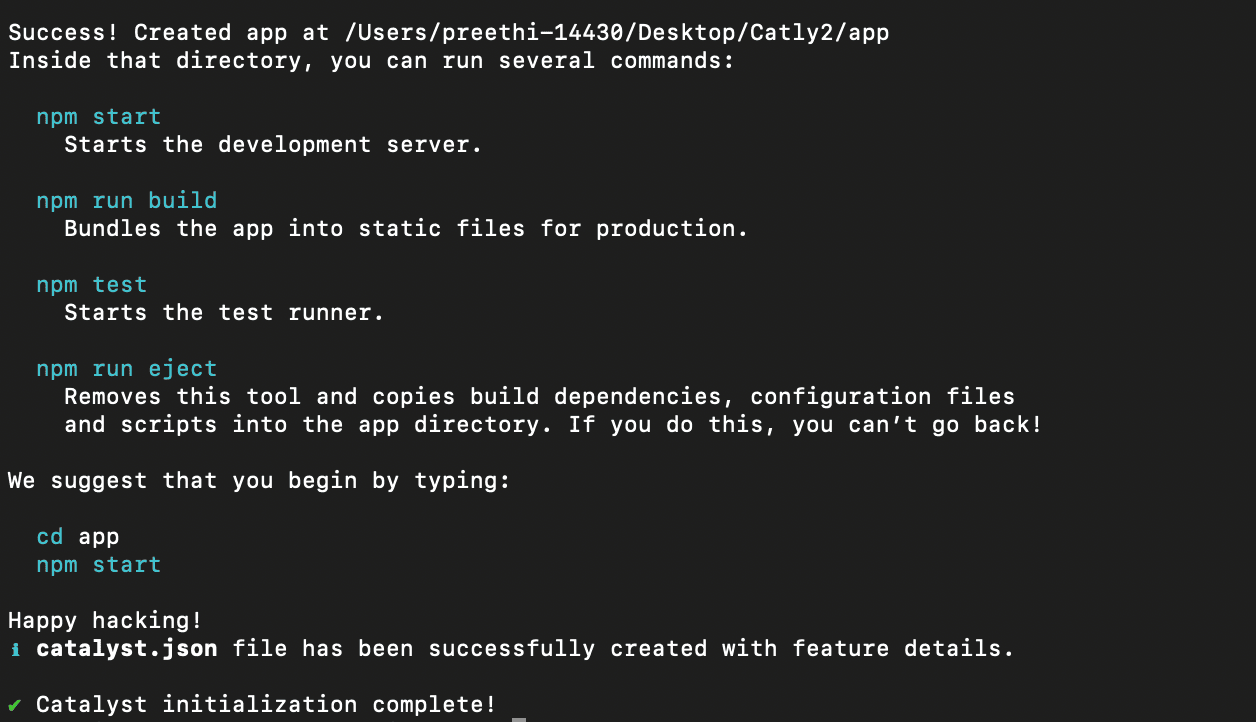Click the terminal cursor block at line end
This screenshot has width=1256, height=722.
(x=518, y=716)
